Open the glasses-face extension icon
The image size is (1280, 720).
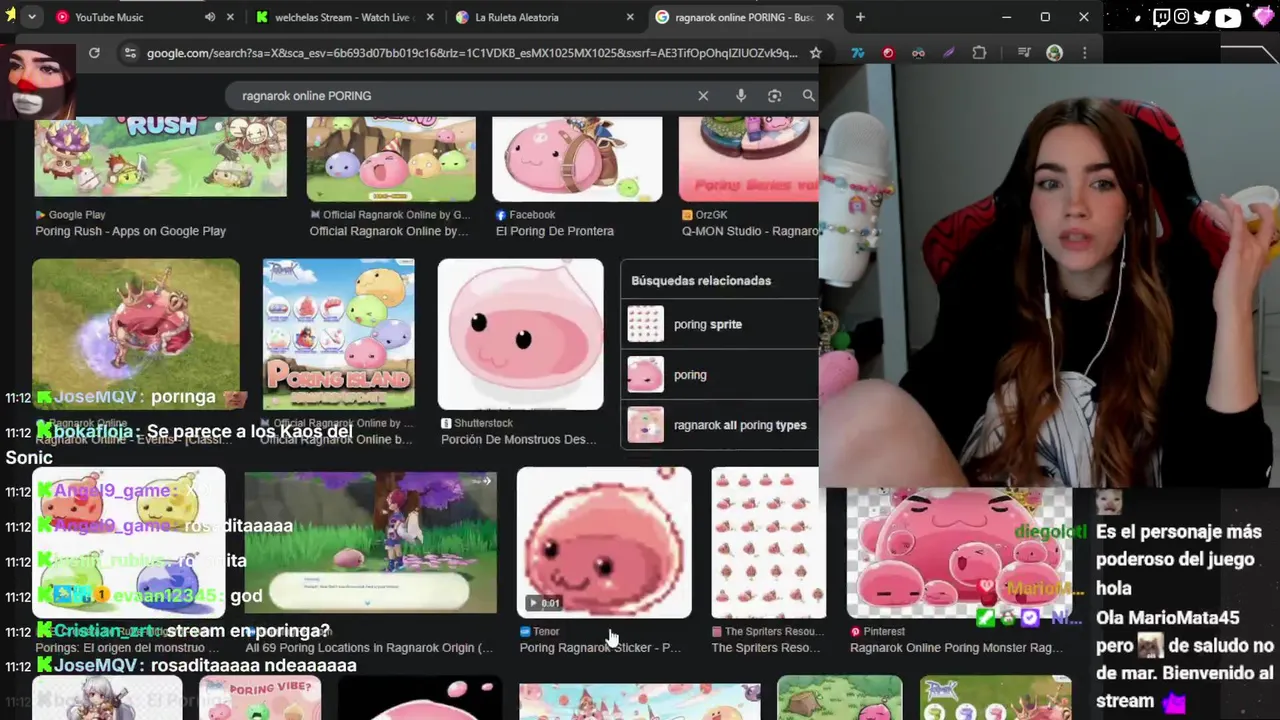coord(918,53)
